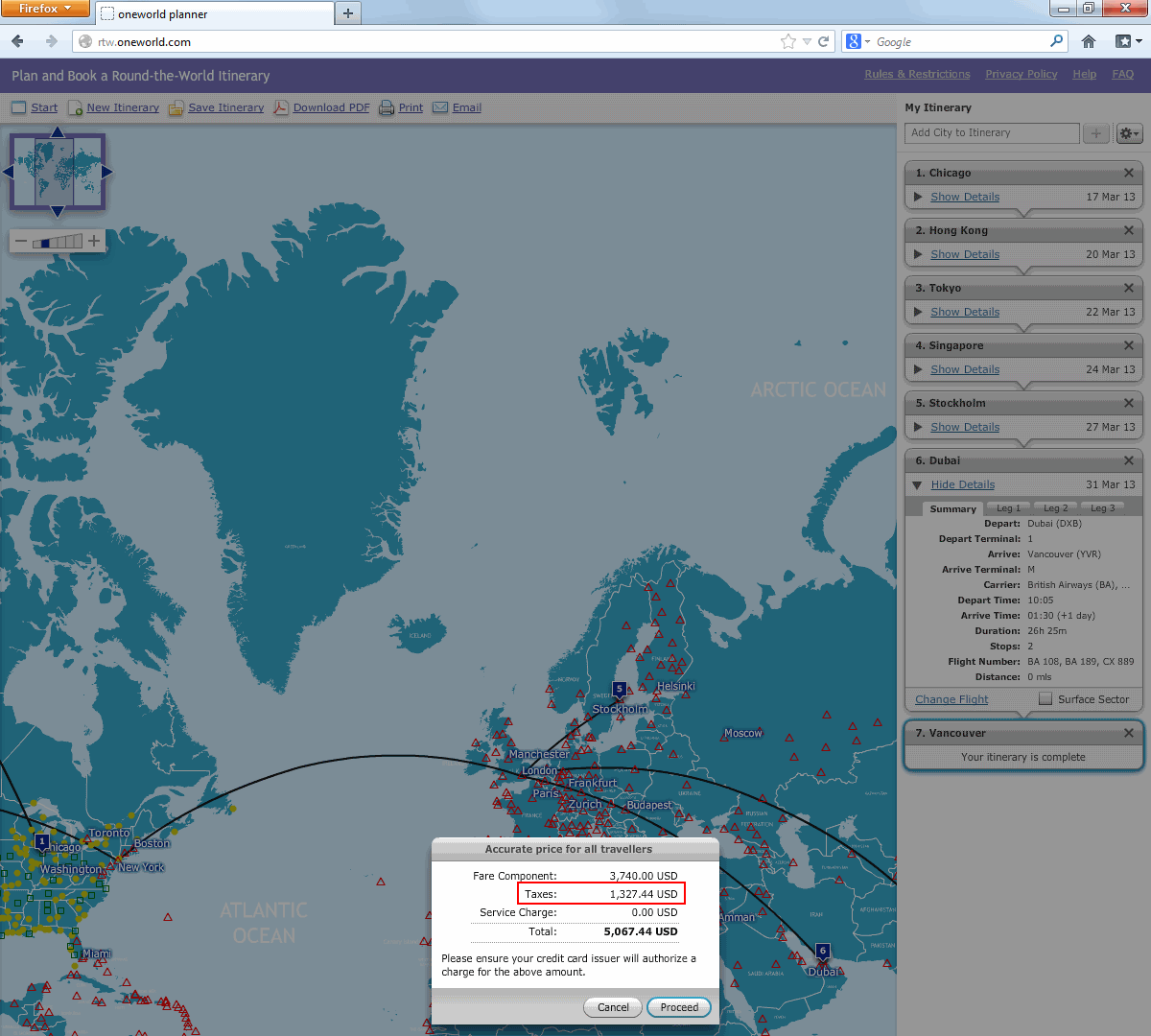Open the Firefox menu dropdown

click(x=45, y=9)
